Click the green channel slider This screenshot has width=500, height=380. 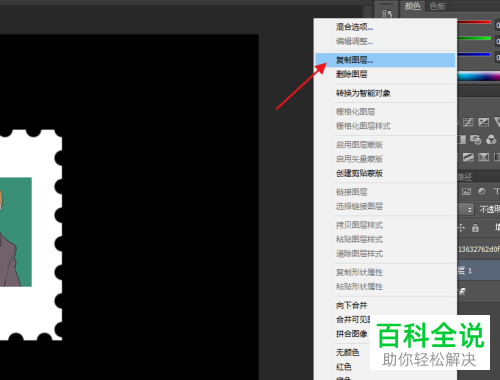click(474, 38)
